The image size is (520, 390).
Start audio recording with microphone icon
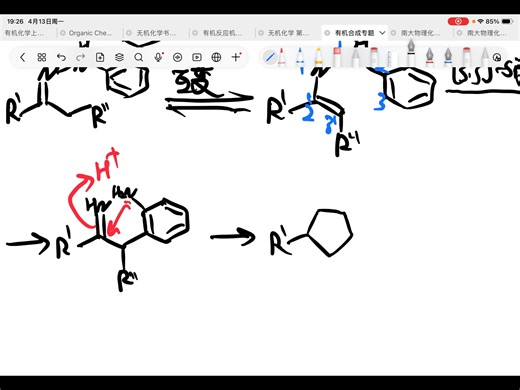159,57
